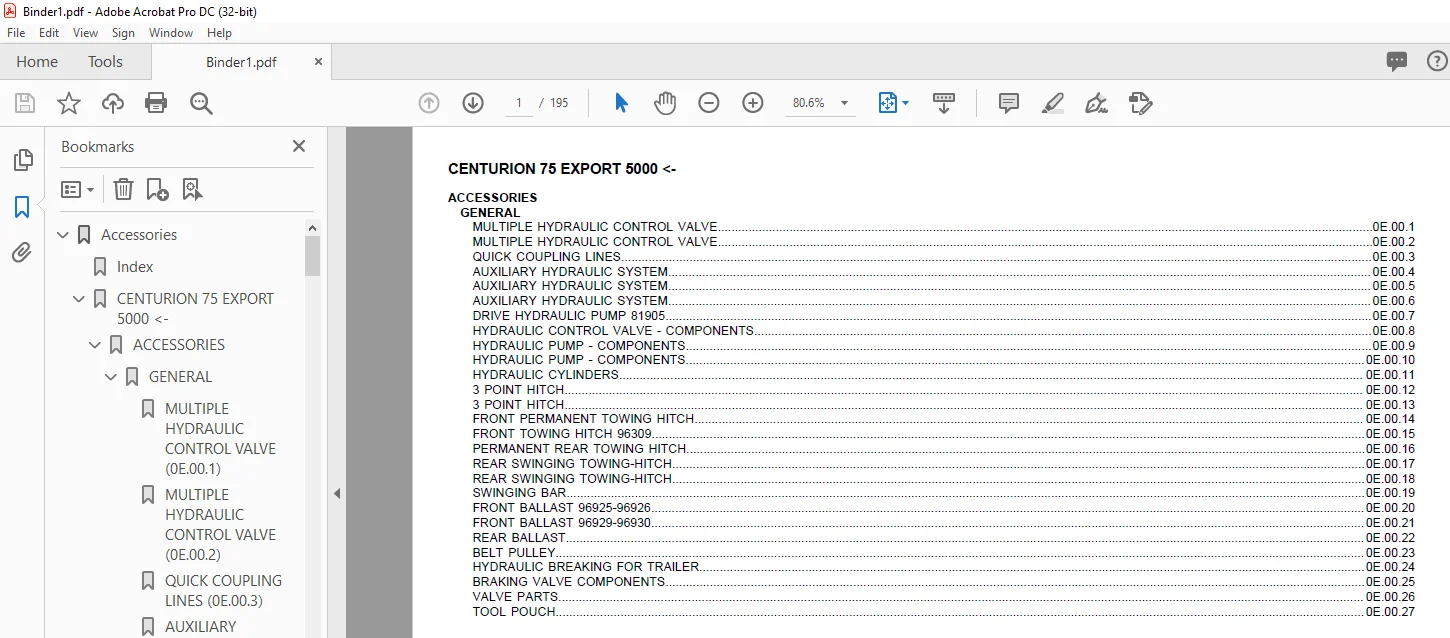Click QUICK COUPLING LINES entry in document

[x=547, y=256]
